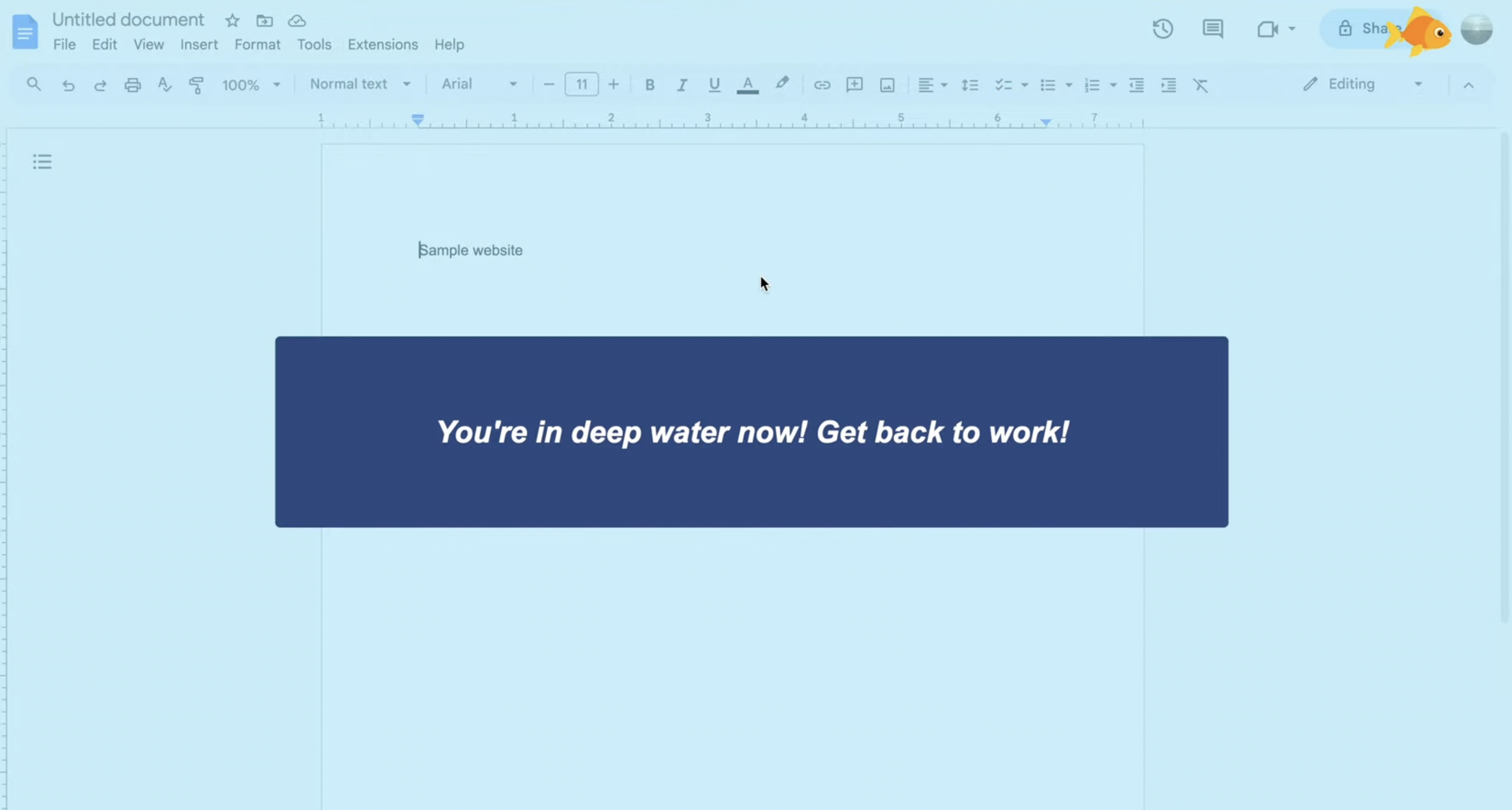Click the goldfish extension icon

pos(1418,32)
